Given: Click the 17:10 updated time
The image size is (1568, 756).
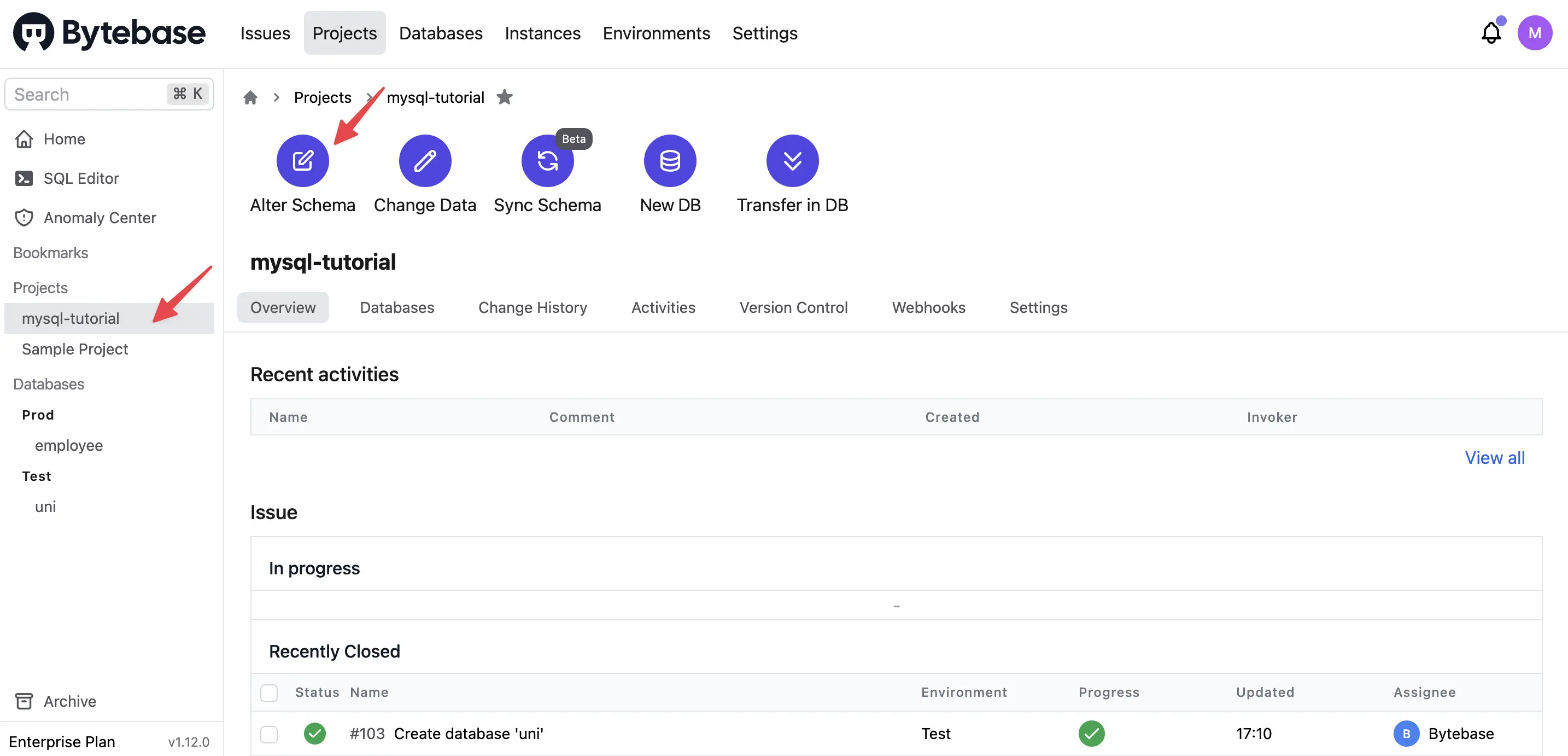Looking at the screenshot, I should (x=1253, y=734).
